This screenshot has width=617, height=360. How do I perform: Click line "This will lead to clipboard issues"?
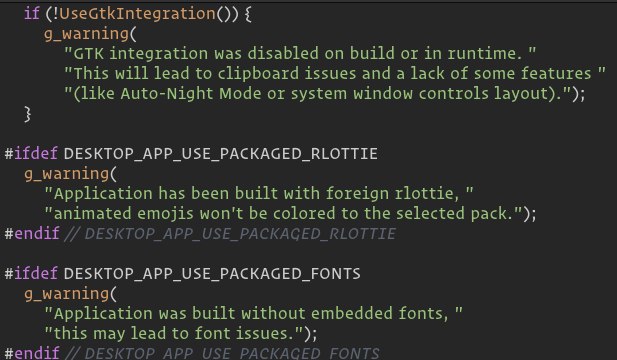click(x=334, y=74)
